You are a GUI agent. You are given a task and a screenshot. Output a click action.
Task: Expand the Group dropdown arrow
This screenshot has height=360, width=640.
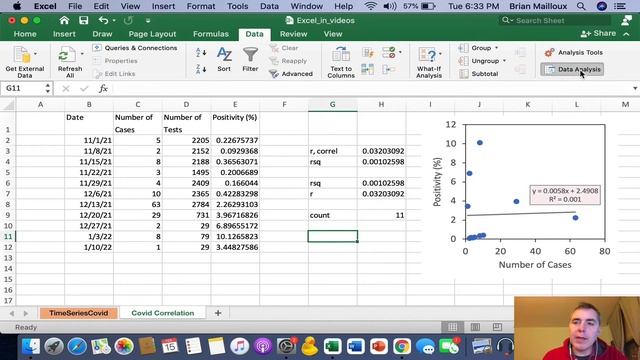(x=496, y=48)
